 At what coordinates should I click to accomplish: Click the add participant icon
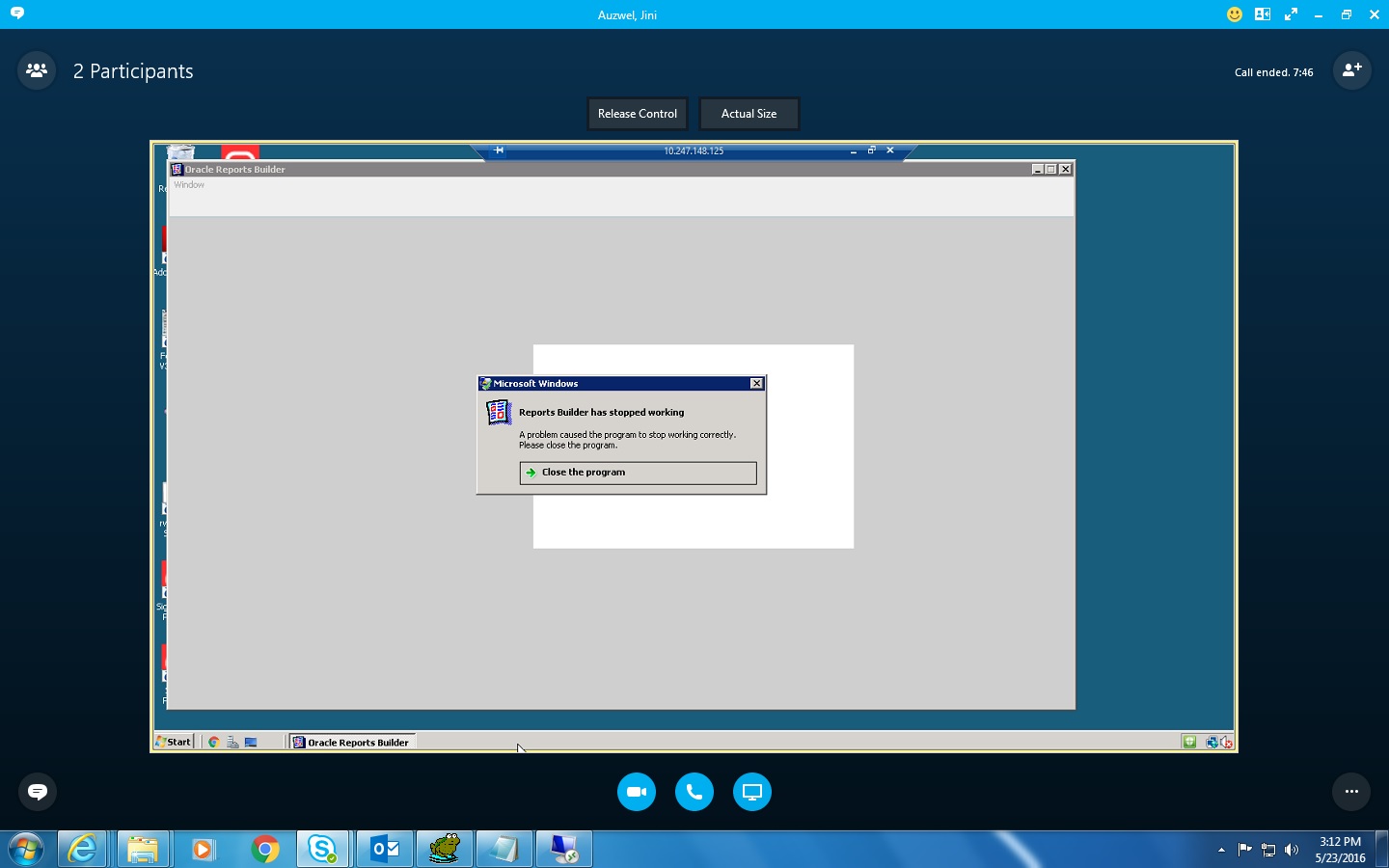click(1351, 70)
